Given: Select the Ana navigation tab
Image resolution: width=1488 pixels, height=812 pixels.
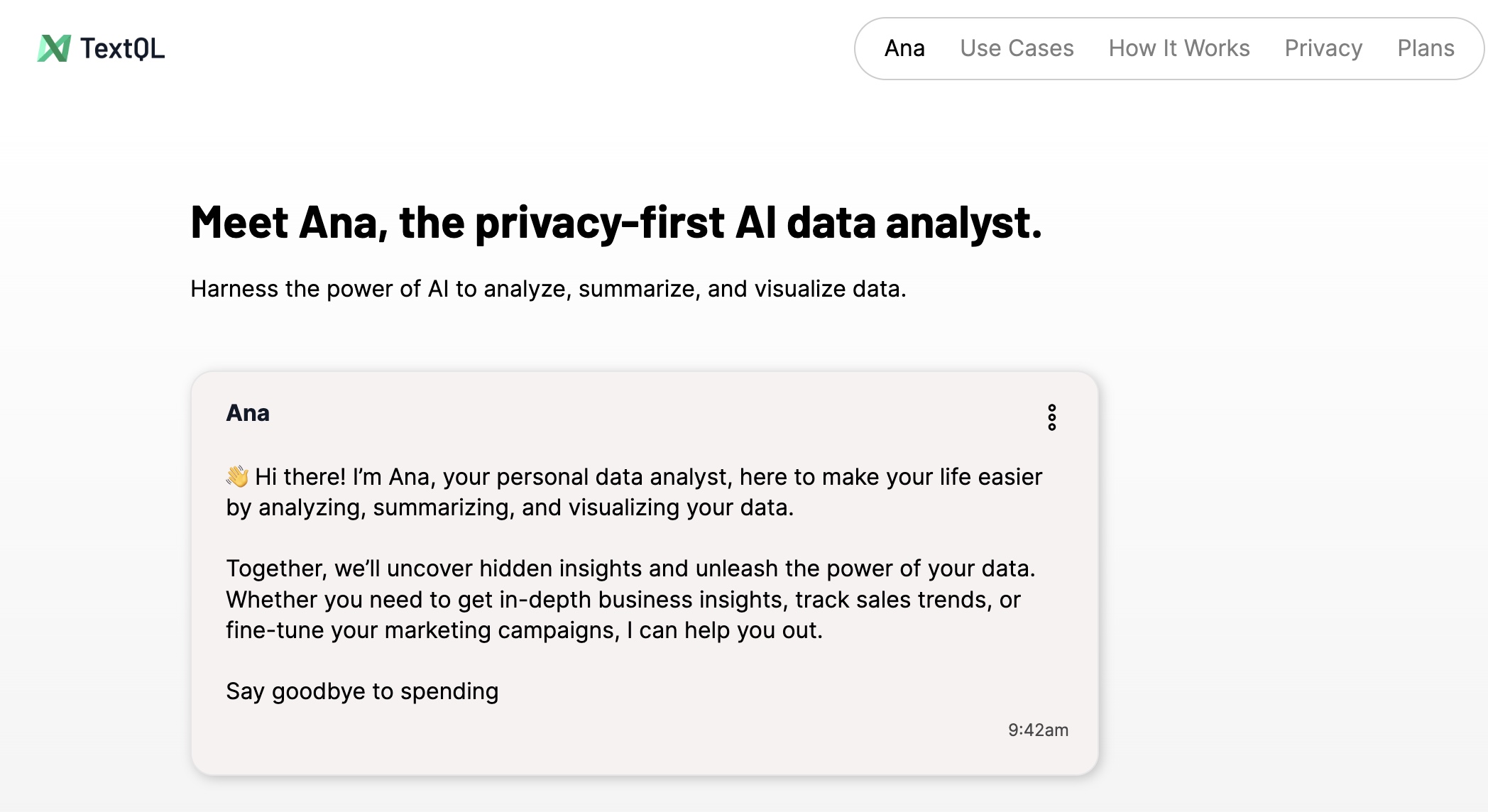Looking at the screenshot, I should click(904, 48).
